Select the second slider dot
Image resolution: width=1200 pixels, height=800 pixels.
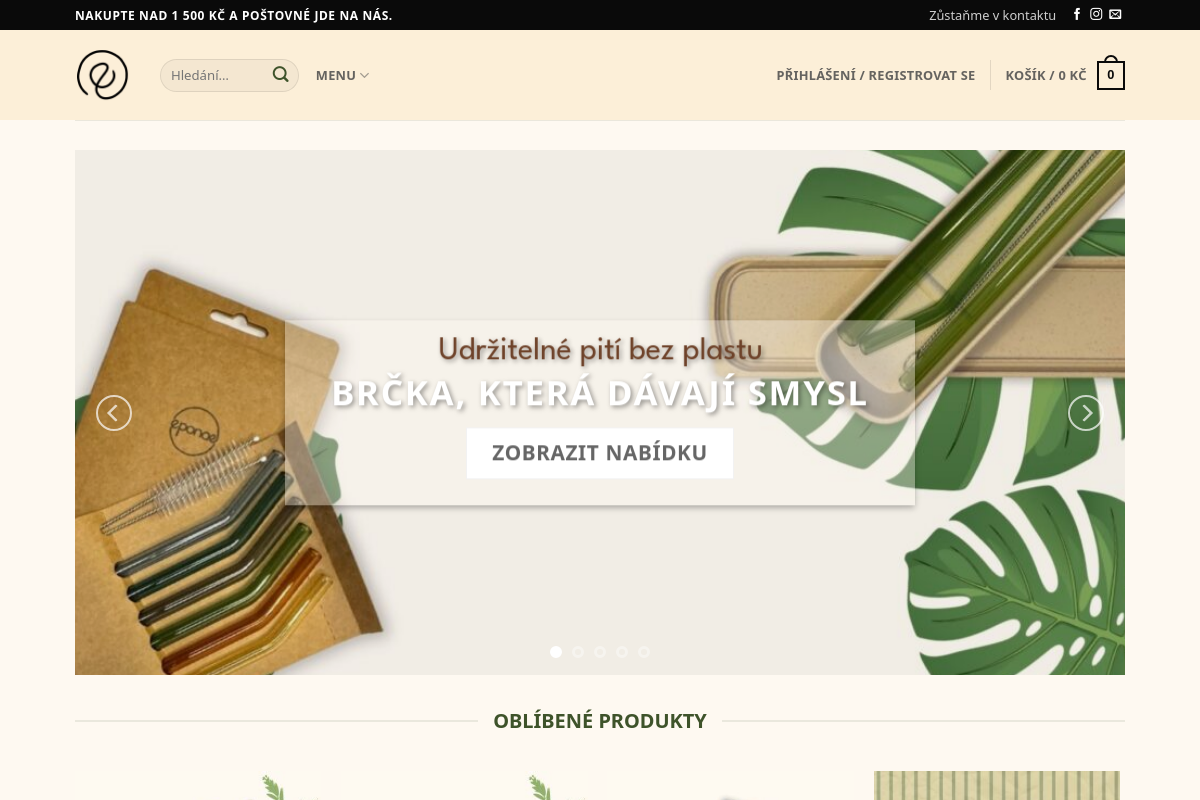click(x=578, y=652)
